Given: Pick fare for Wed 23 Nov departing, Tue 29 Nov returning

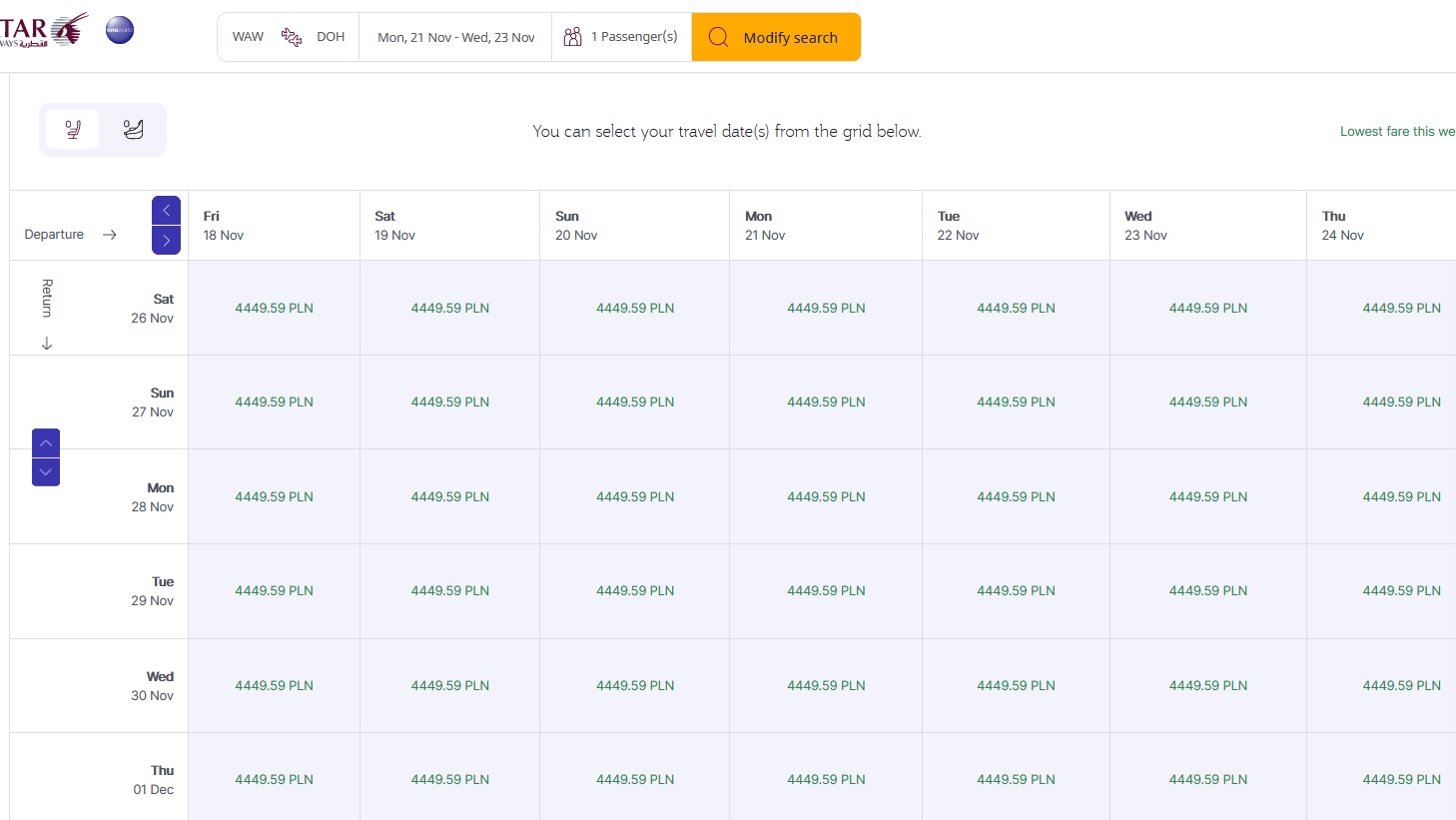Looking at the screenshot, I should 1208,590.
